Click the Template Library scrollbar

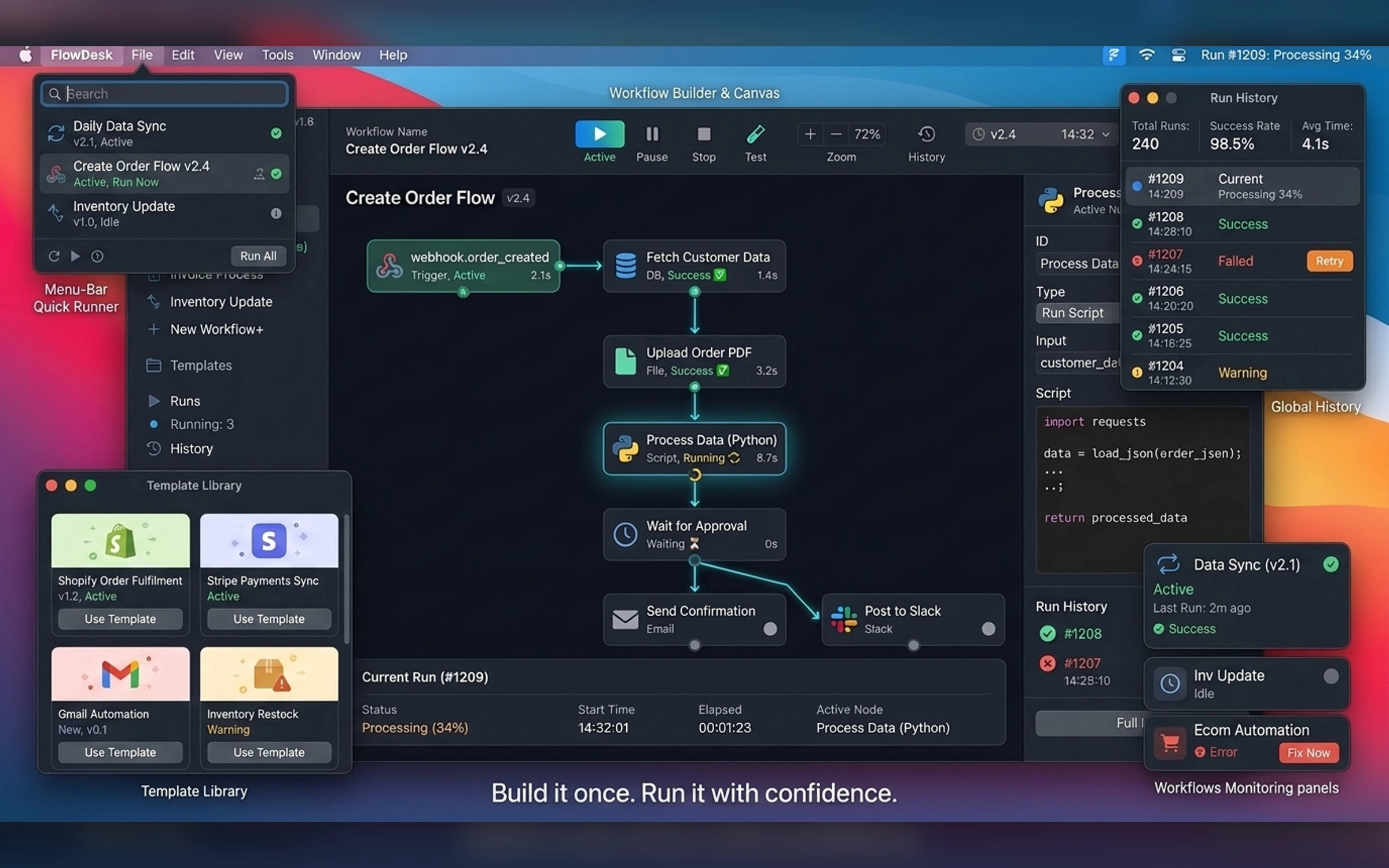pos(347,579)
